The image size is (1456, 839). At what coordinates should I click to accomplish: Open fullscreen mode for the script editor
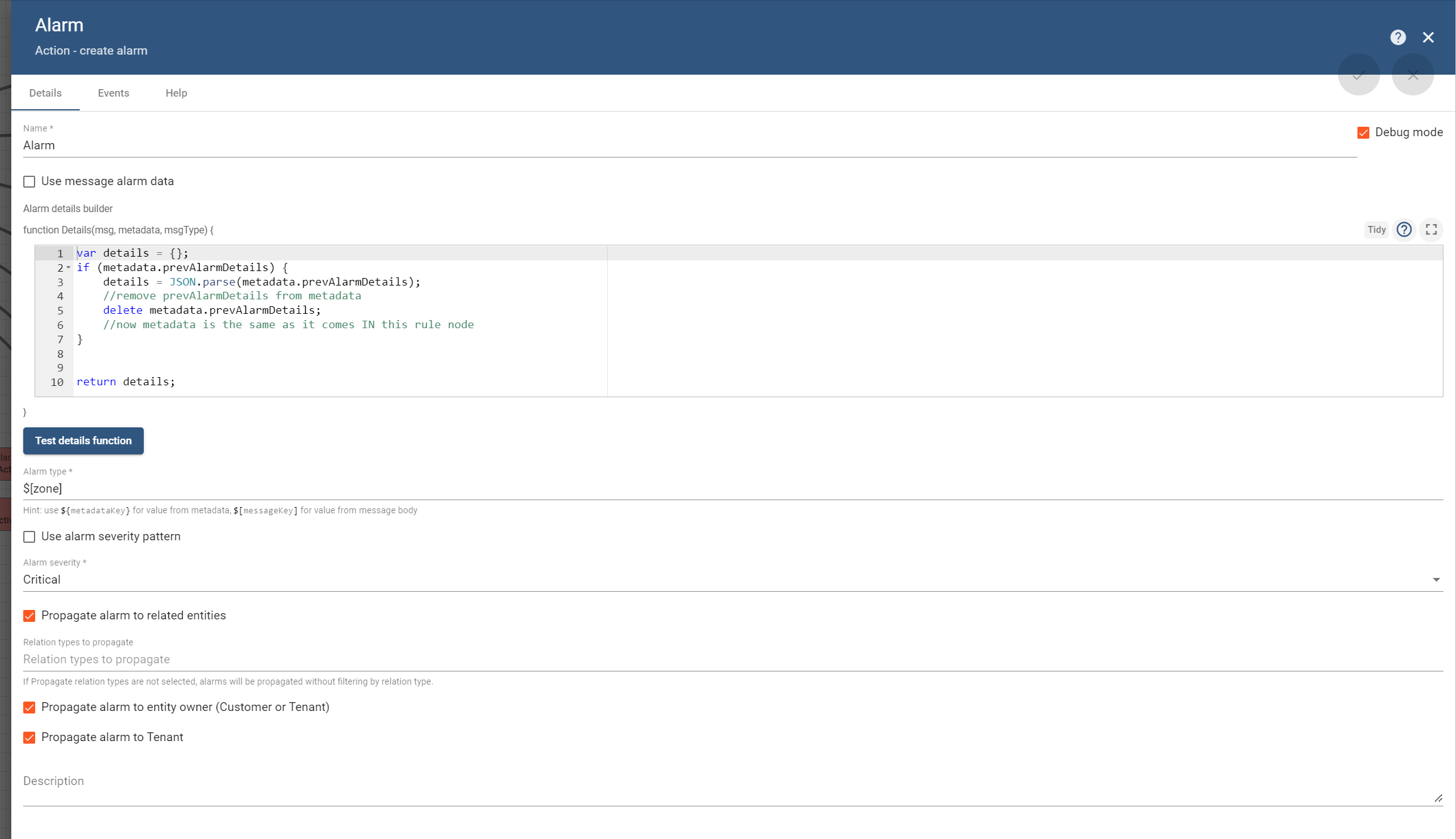point(1432,230)
